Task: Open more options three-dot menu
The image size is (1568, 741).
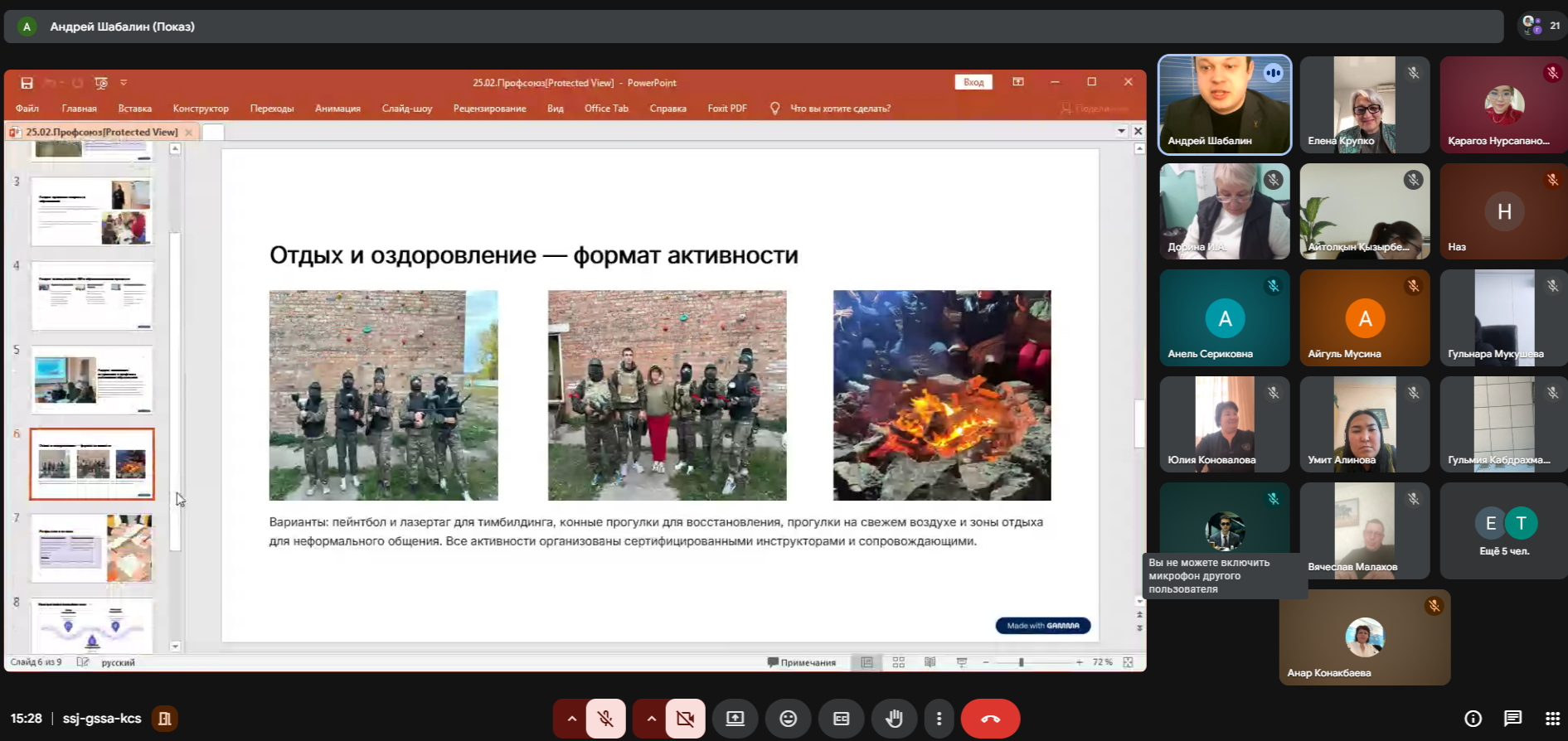Action: point(939,719)
